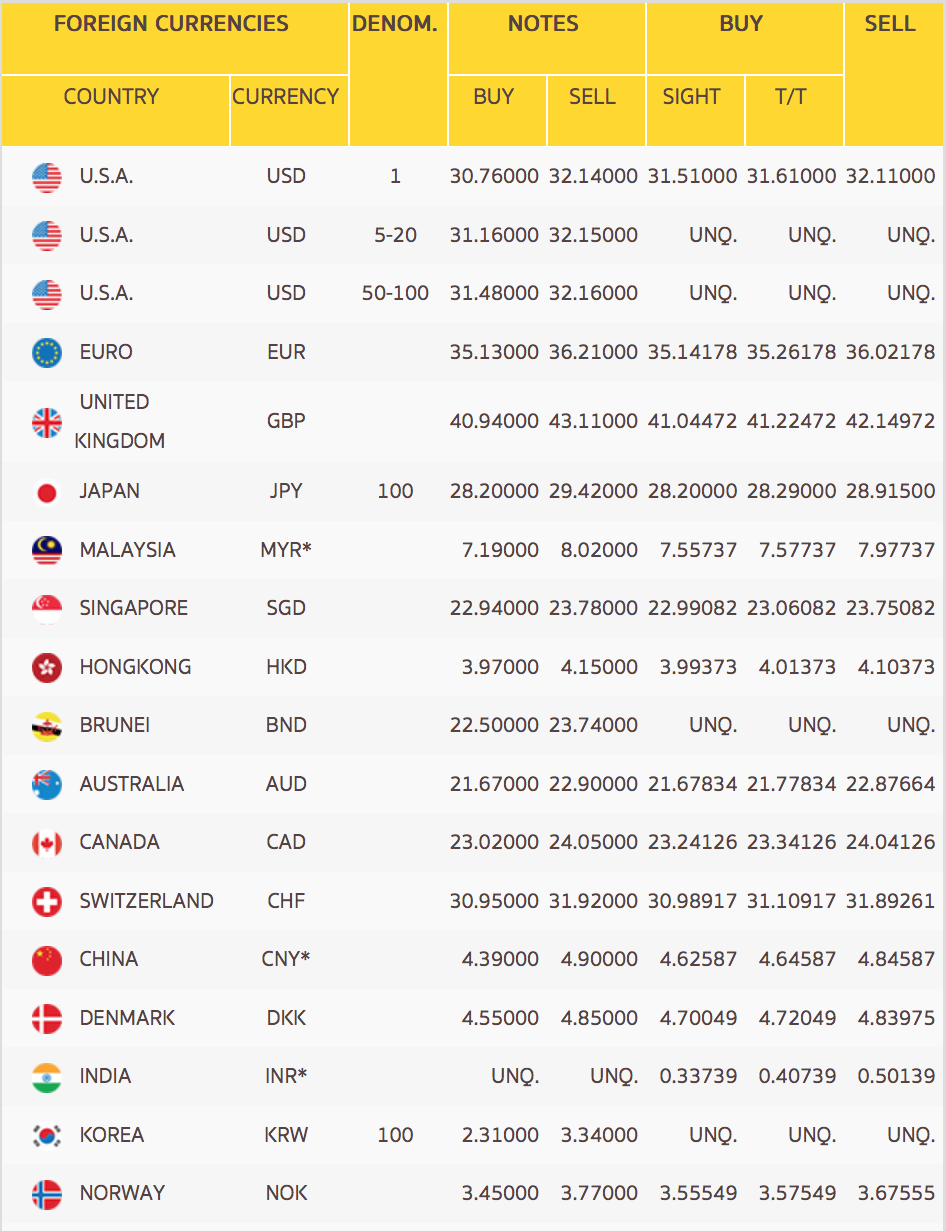This screenshot has height=1231, width=946.
Task: Click the Hong Kong flag icon
Action: tap(47, 667)
